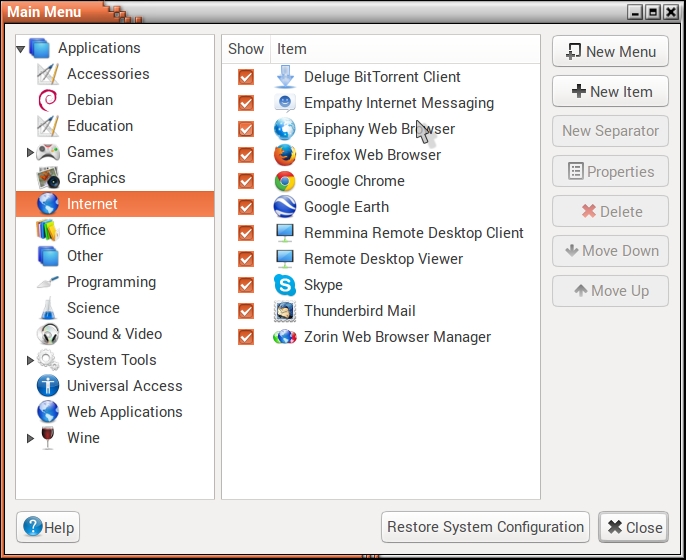Click the Sound & Video headphones icon
The image size is (686, 560).
tap(48, 334)
